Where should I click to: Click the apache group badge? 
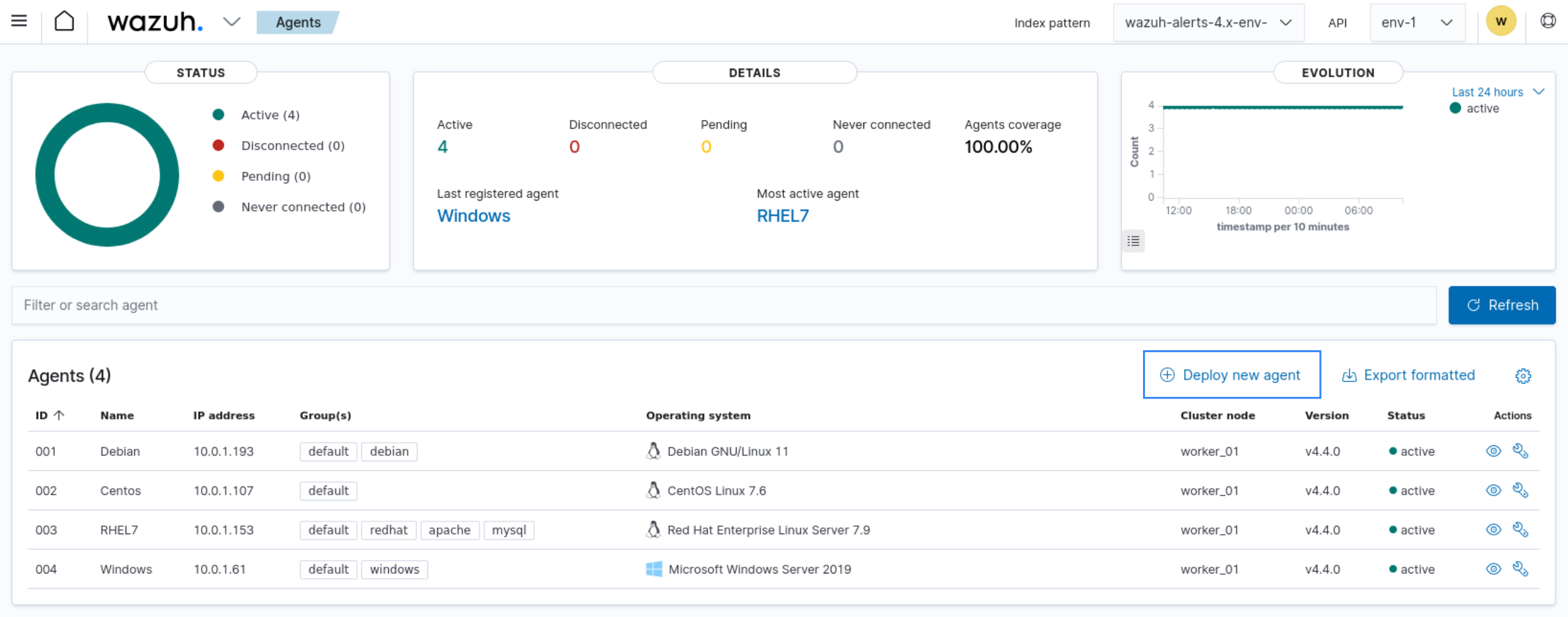(x=449, y=530)
